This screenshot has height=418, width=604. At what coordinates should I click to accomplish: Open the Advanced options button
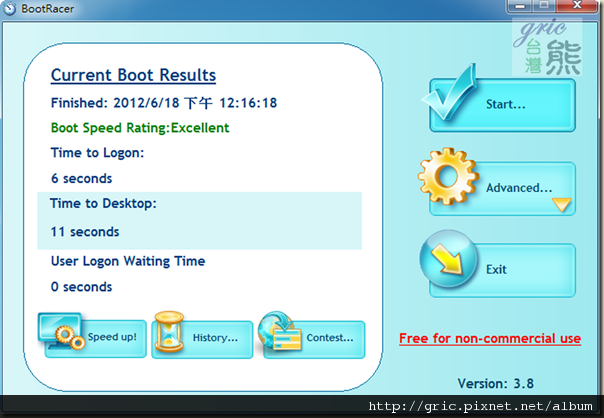click(x=502, y=188)
